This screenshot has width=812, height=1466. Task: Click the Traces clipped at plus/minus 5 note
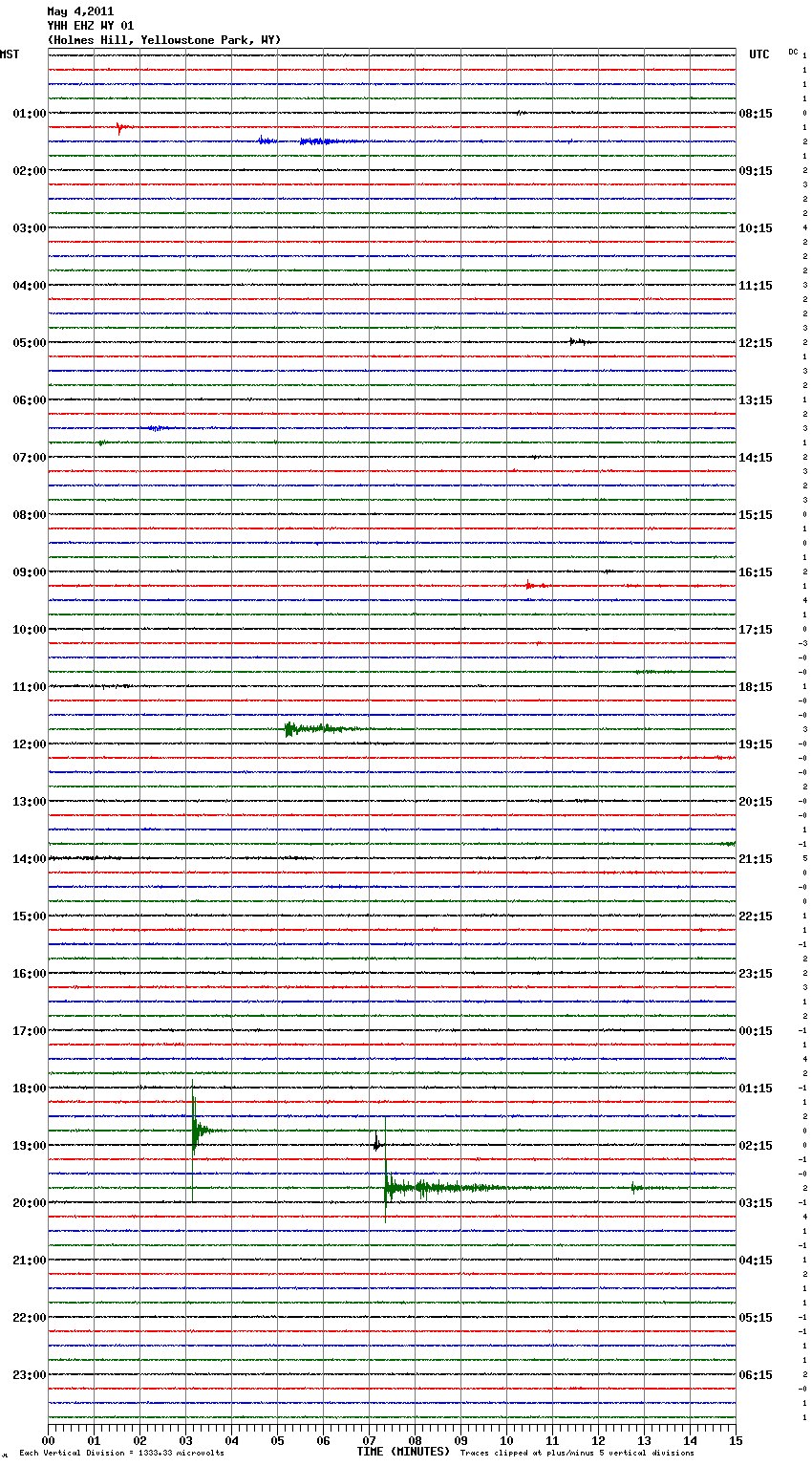577,1454
